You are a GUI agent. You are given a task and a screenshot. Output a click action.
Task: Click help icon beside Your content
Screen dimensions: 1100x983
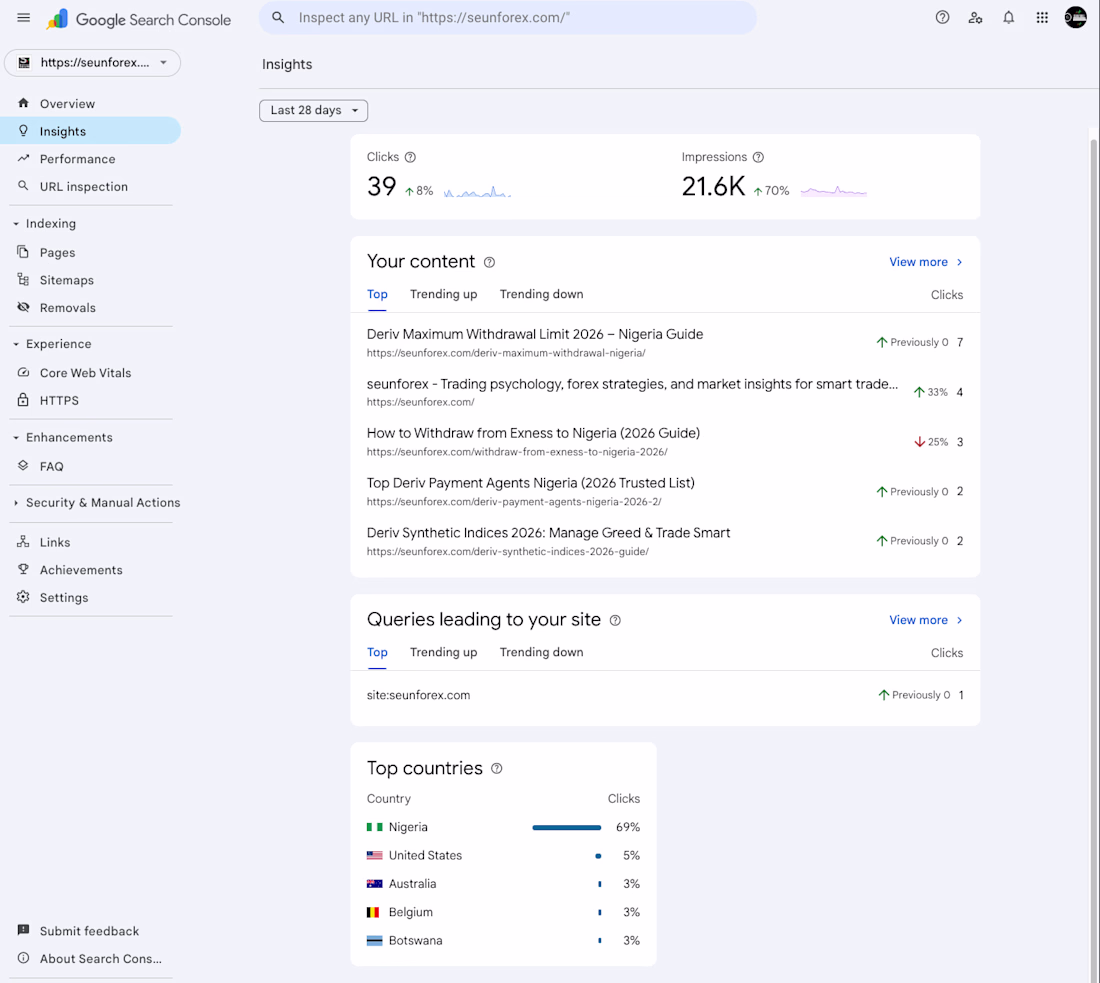point(489,262)
